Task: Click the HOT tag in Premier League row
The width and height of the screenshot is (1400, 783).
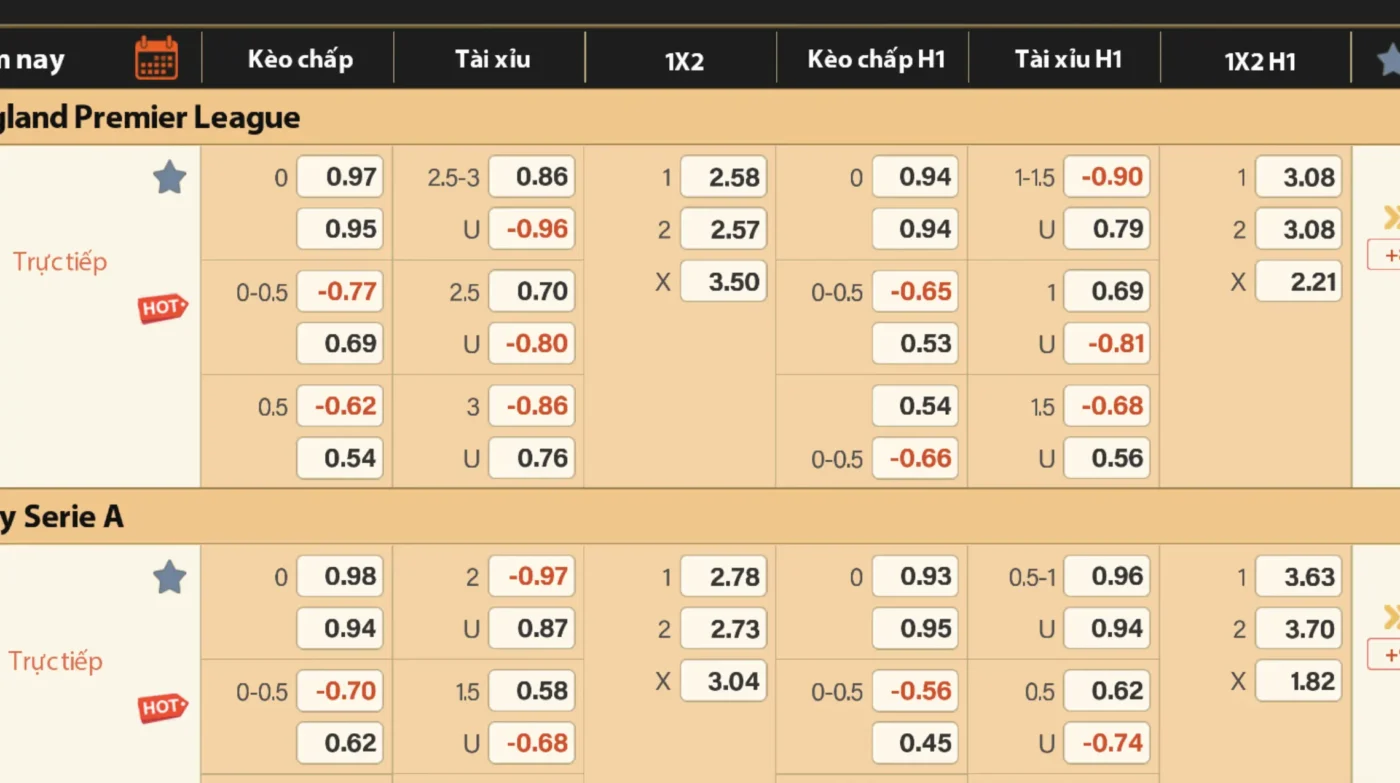Action: click(x=162, y=308)
